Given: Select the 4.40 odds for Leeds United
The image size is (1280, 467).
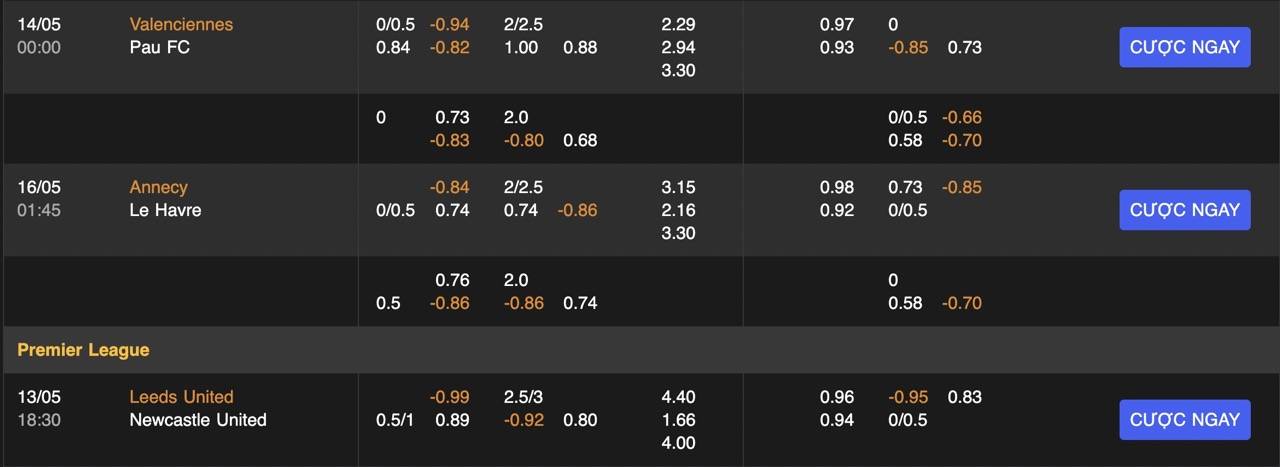Looking at the screenshot, I should click(x=678, y=397).
